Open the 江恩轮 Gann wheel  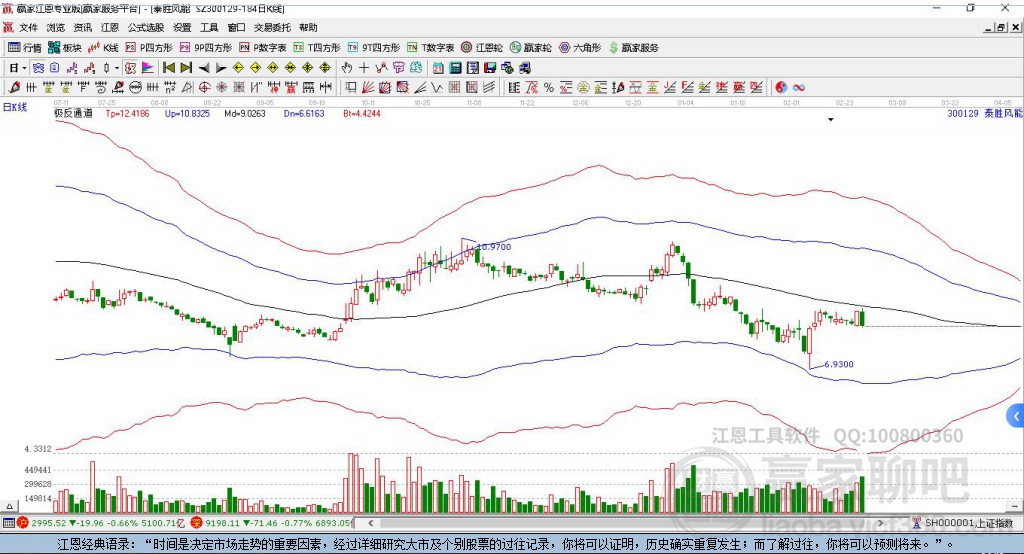(x=482, y=48)
